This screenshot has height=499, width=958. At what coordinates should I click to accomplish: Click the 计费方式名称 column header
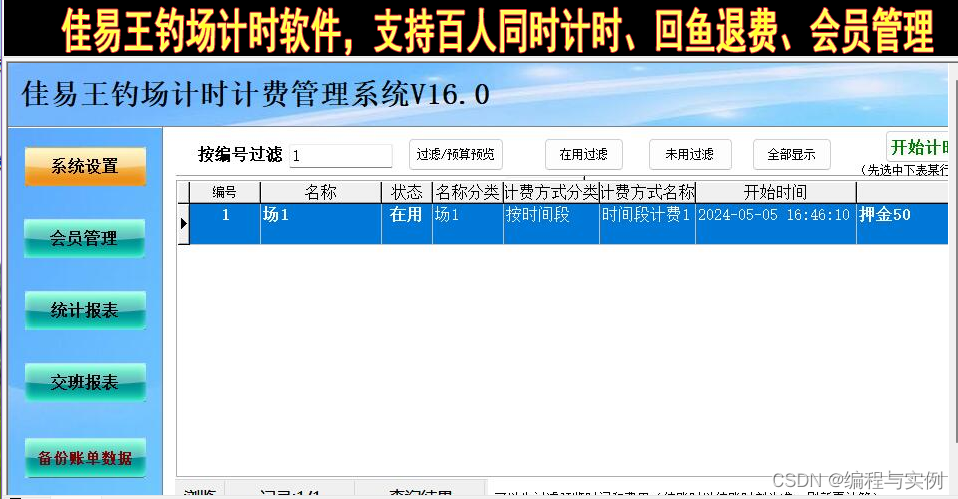[x=648, y=192]
